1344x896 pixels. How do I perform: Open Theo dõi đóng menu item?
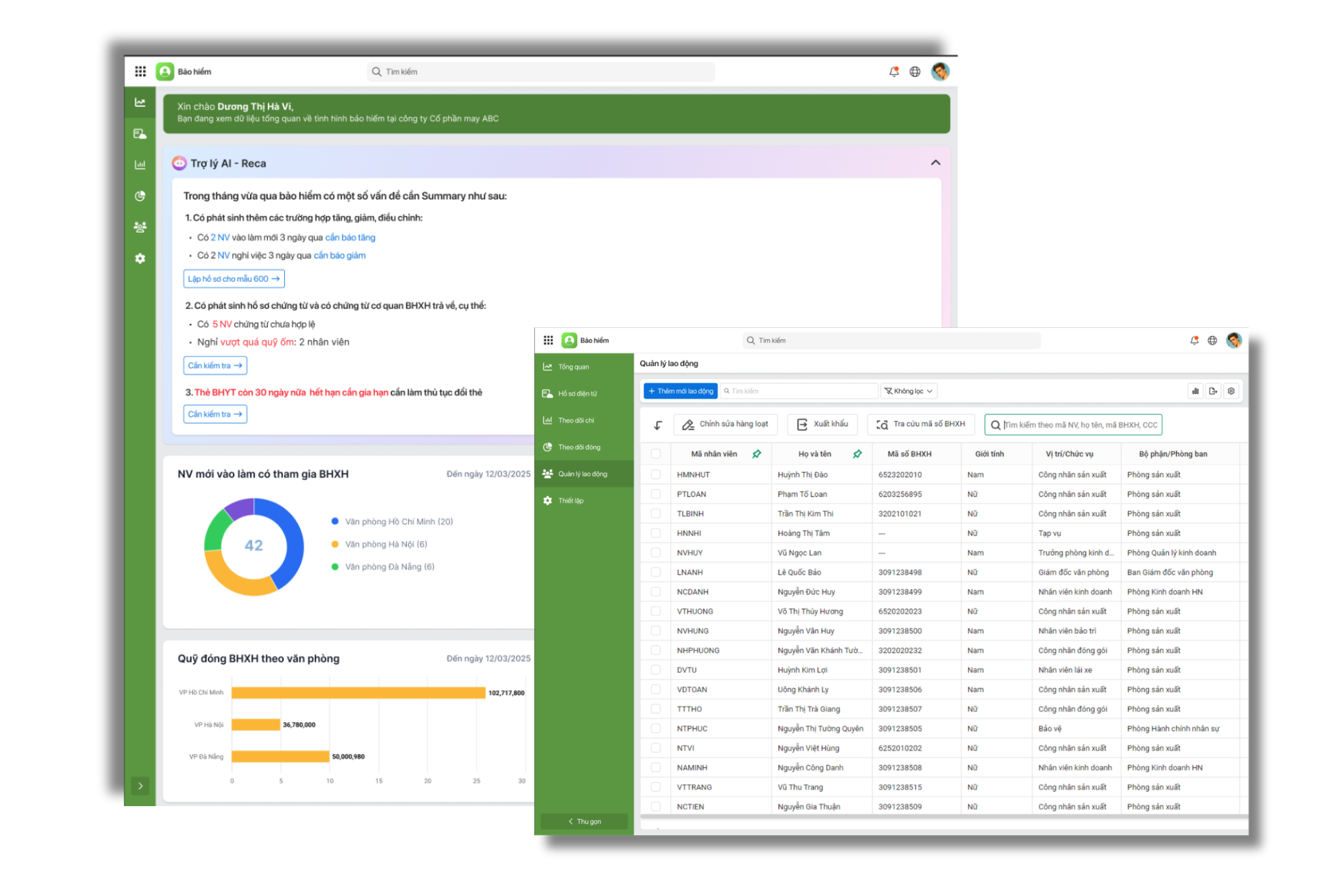(584, 447)
